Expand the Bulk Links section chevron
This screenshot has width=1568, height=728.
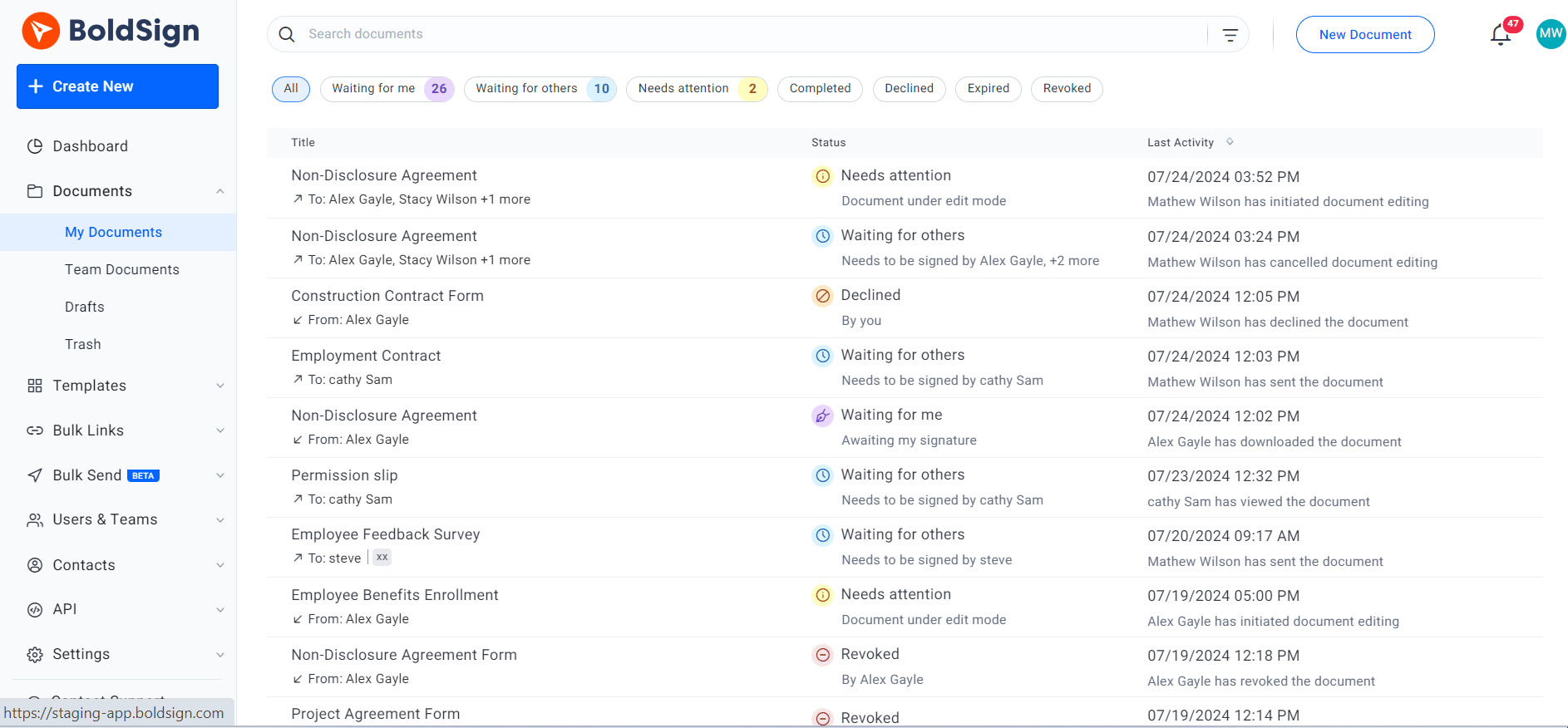220,430
